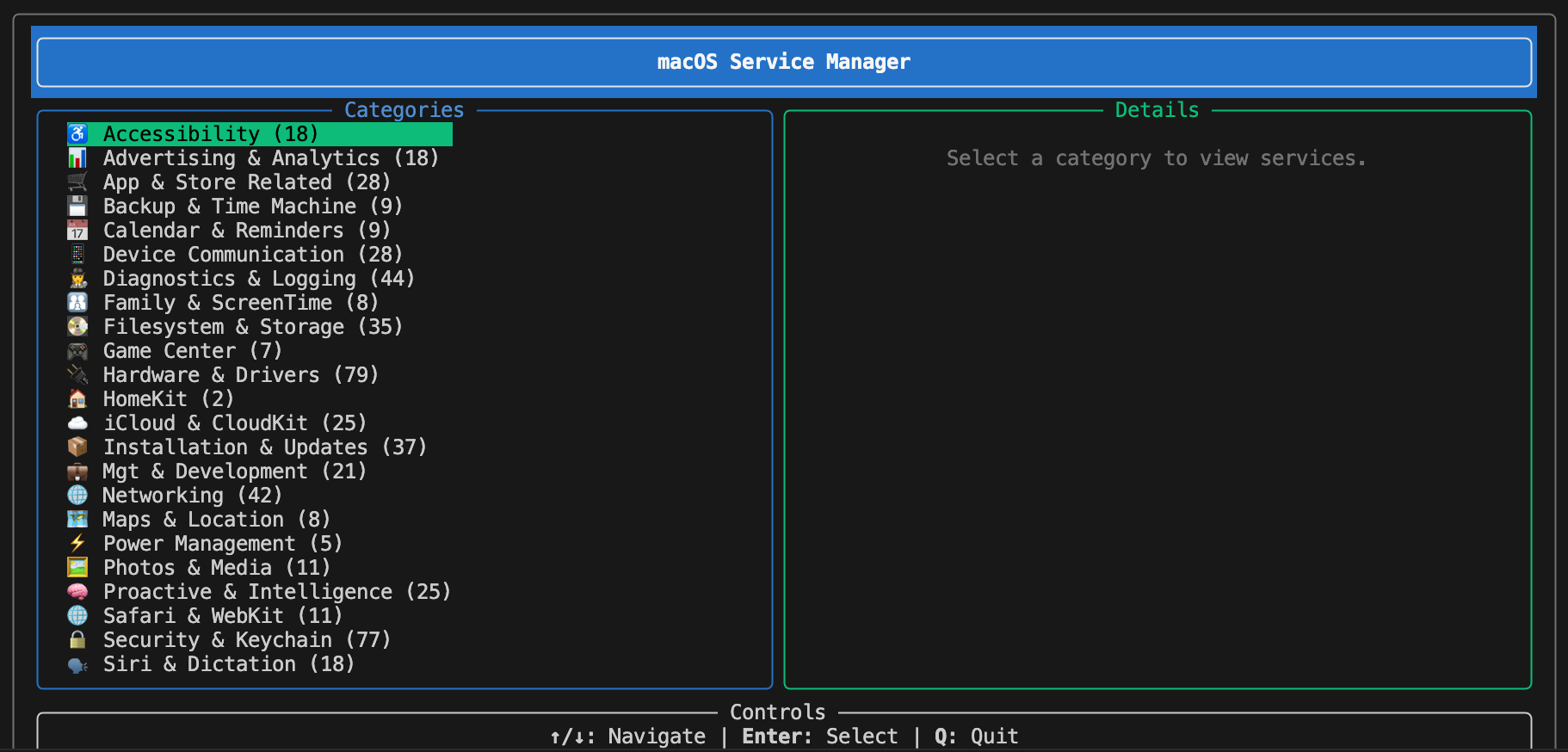Screen dimensions: 1568x752
Task: Choose the HomeKit (2) category
Action: coord(169,398)
